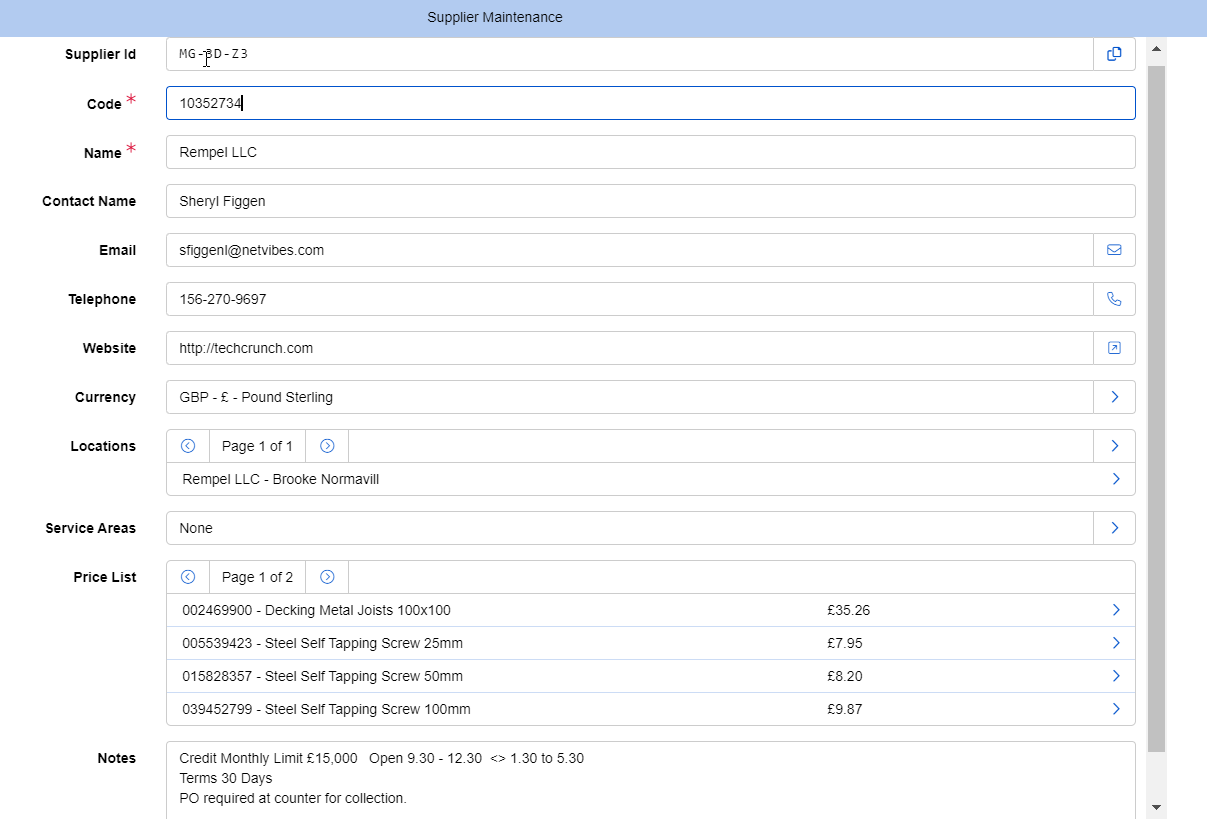The image size is (1207, 819).
Task: Open Rempel LLC - Brooke Normavill chevron
Action: pyautogui.click(x=1116, y=479)
